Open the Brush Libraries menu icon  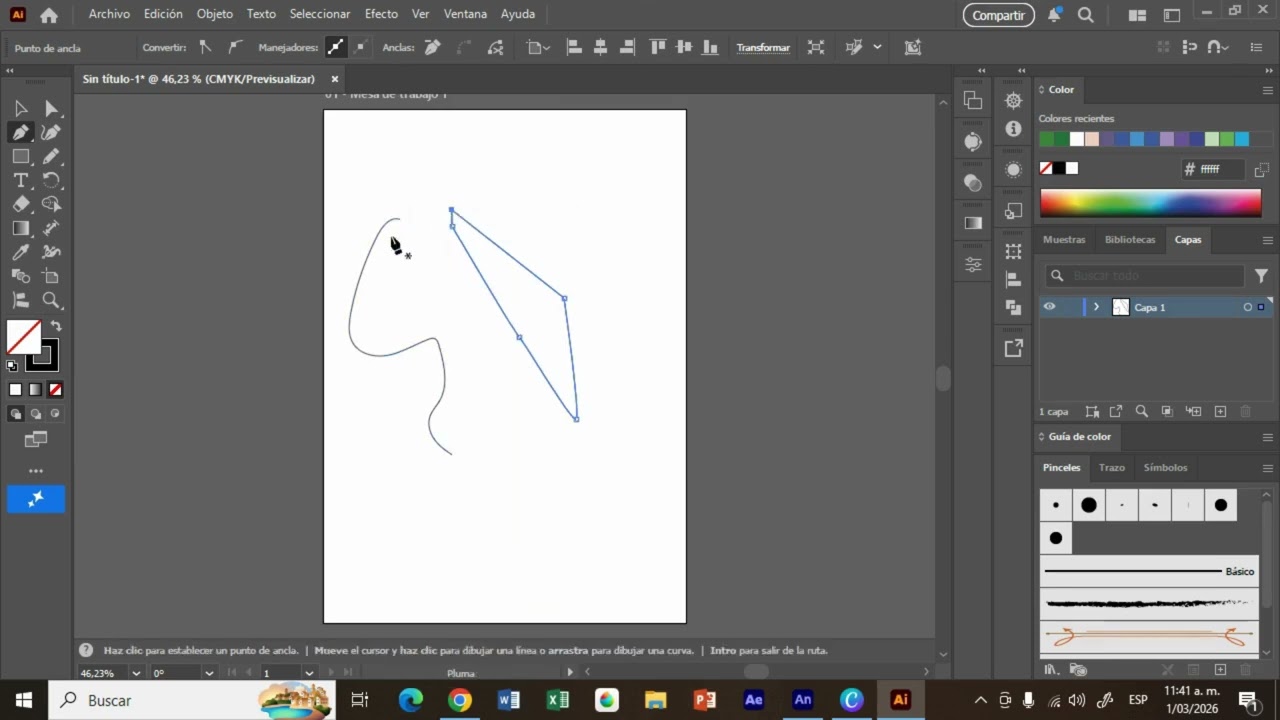(1050, 669)
